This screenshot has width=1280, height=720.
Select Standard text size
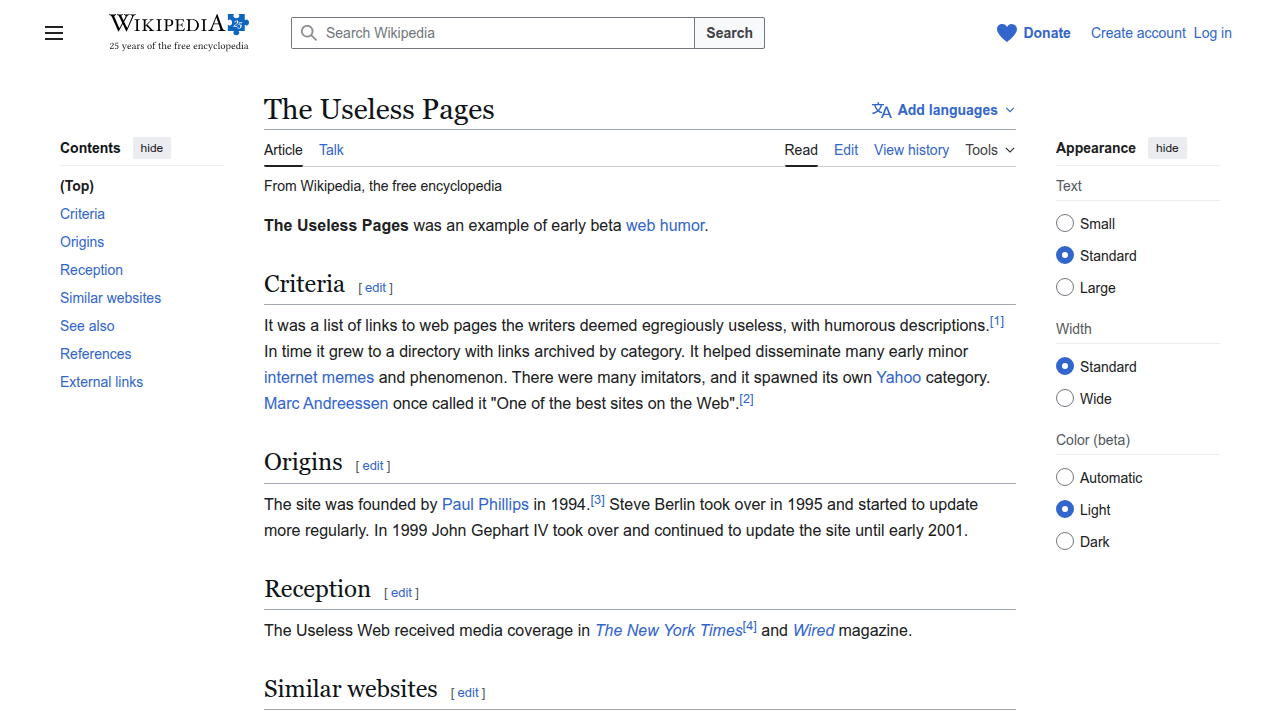[1065, 255]
